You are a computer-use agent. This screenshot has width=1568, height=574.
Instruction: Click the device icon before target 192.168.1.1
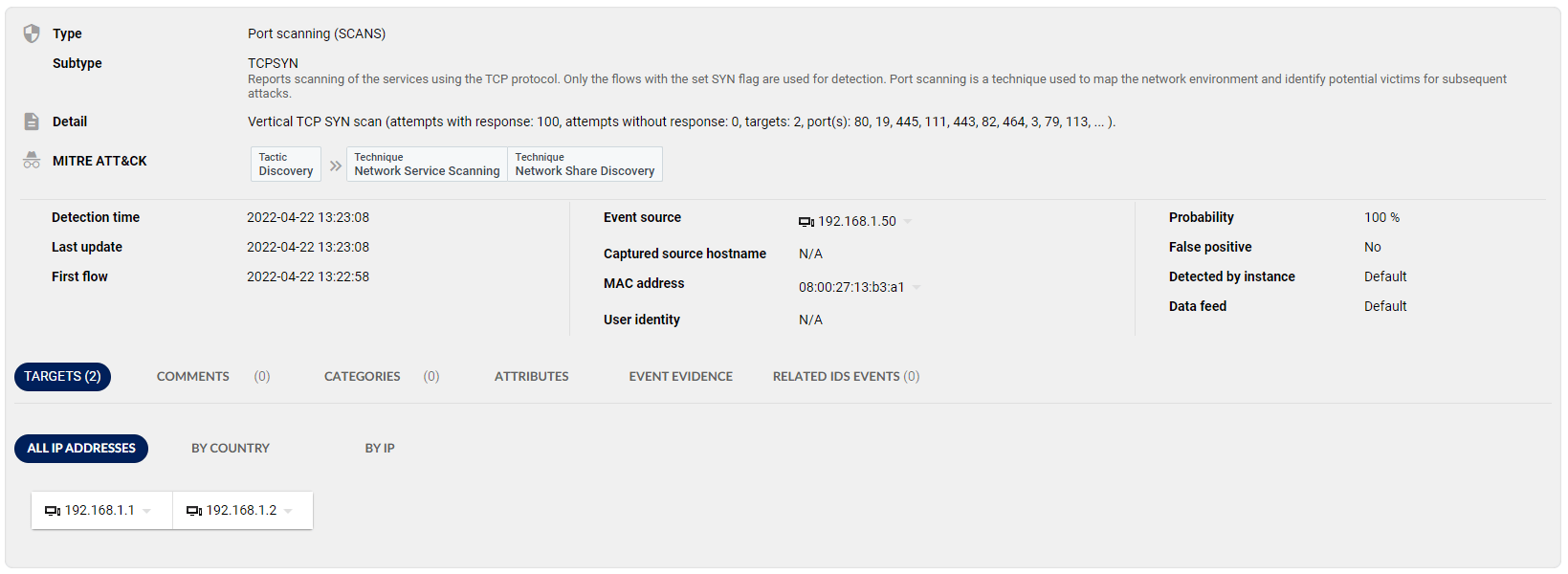(x=53, y=511)
